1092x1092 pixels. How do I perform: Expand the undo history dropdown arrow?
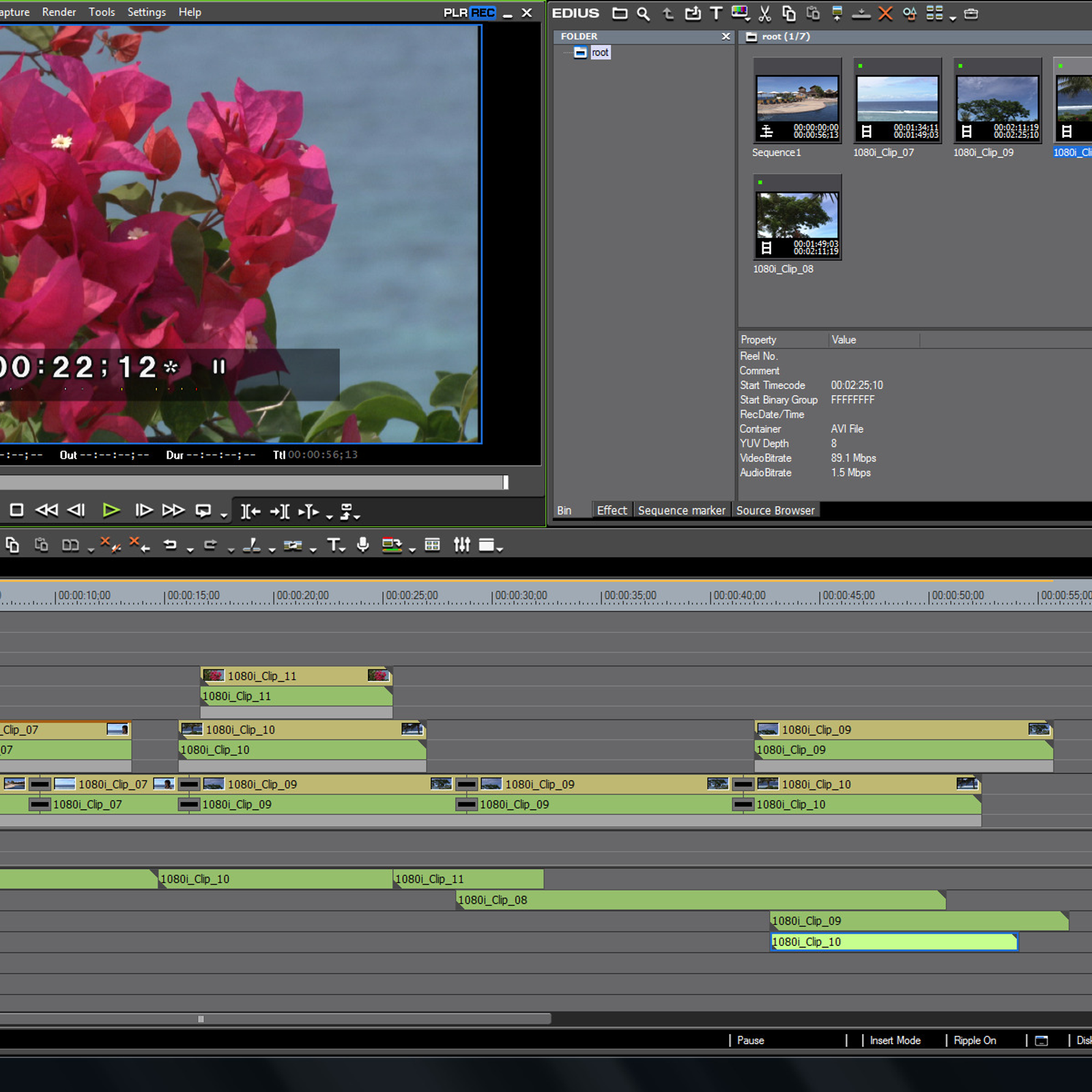pyautogui.click(x=190, y=549)
